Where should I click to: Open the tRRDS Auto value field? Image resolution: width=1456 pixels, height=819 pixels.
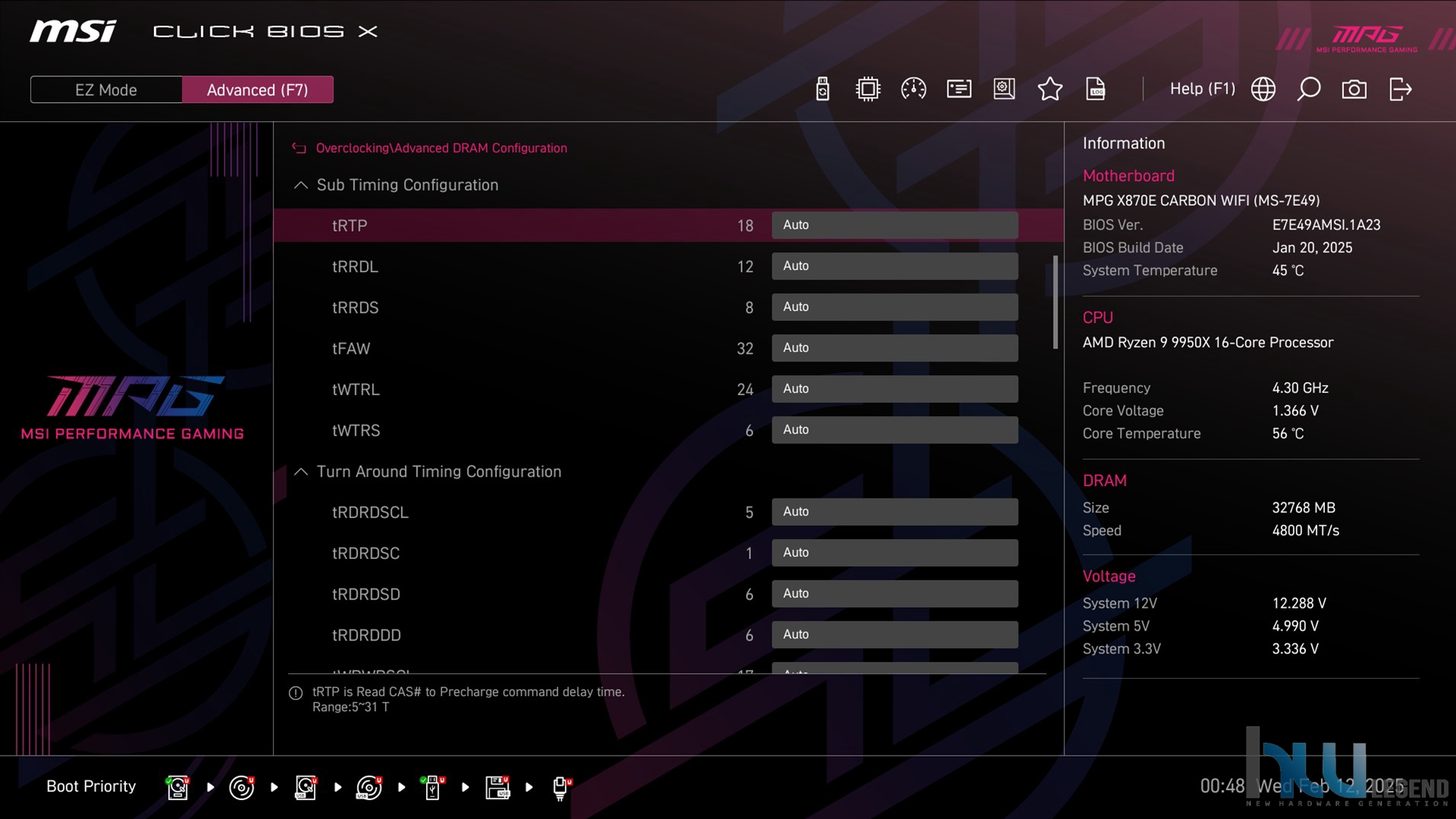pyautogui.click(x=894, y=307)
